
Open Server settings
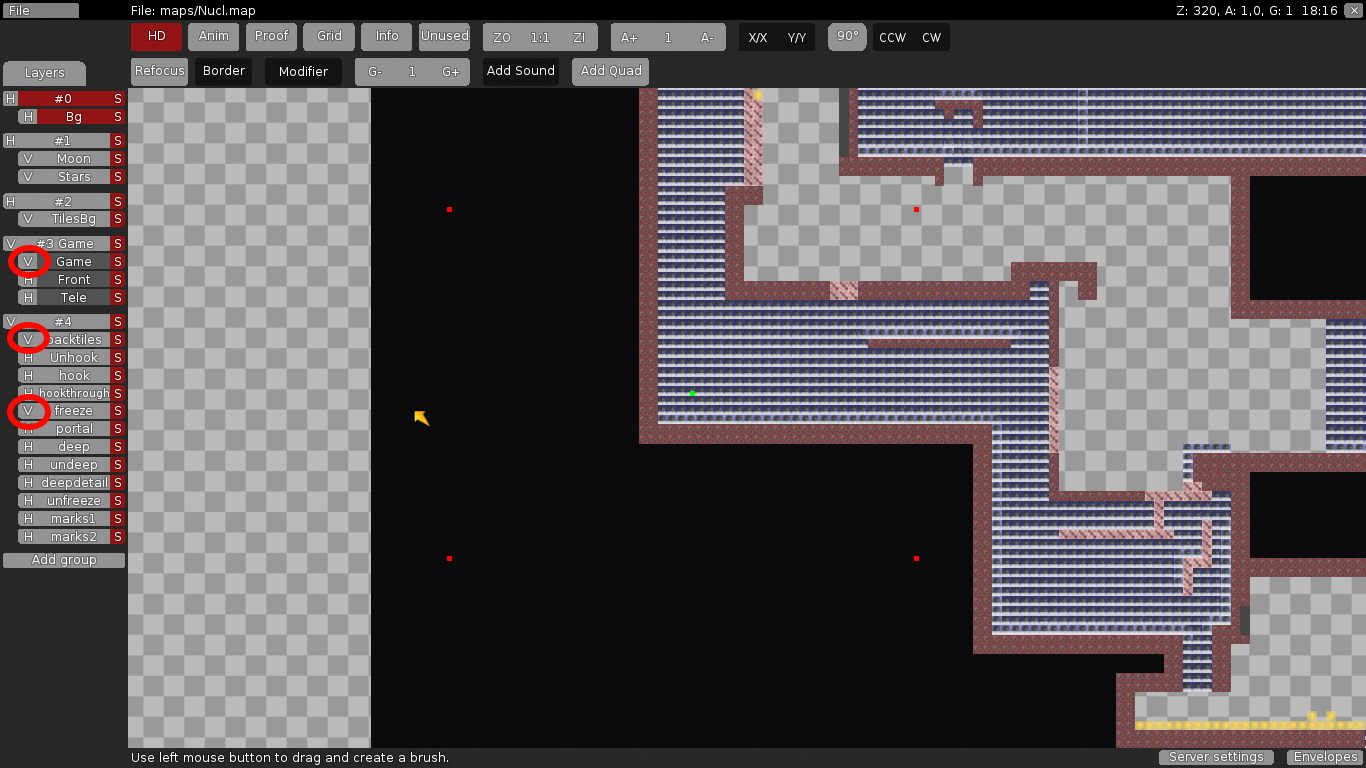[1216, 757]
